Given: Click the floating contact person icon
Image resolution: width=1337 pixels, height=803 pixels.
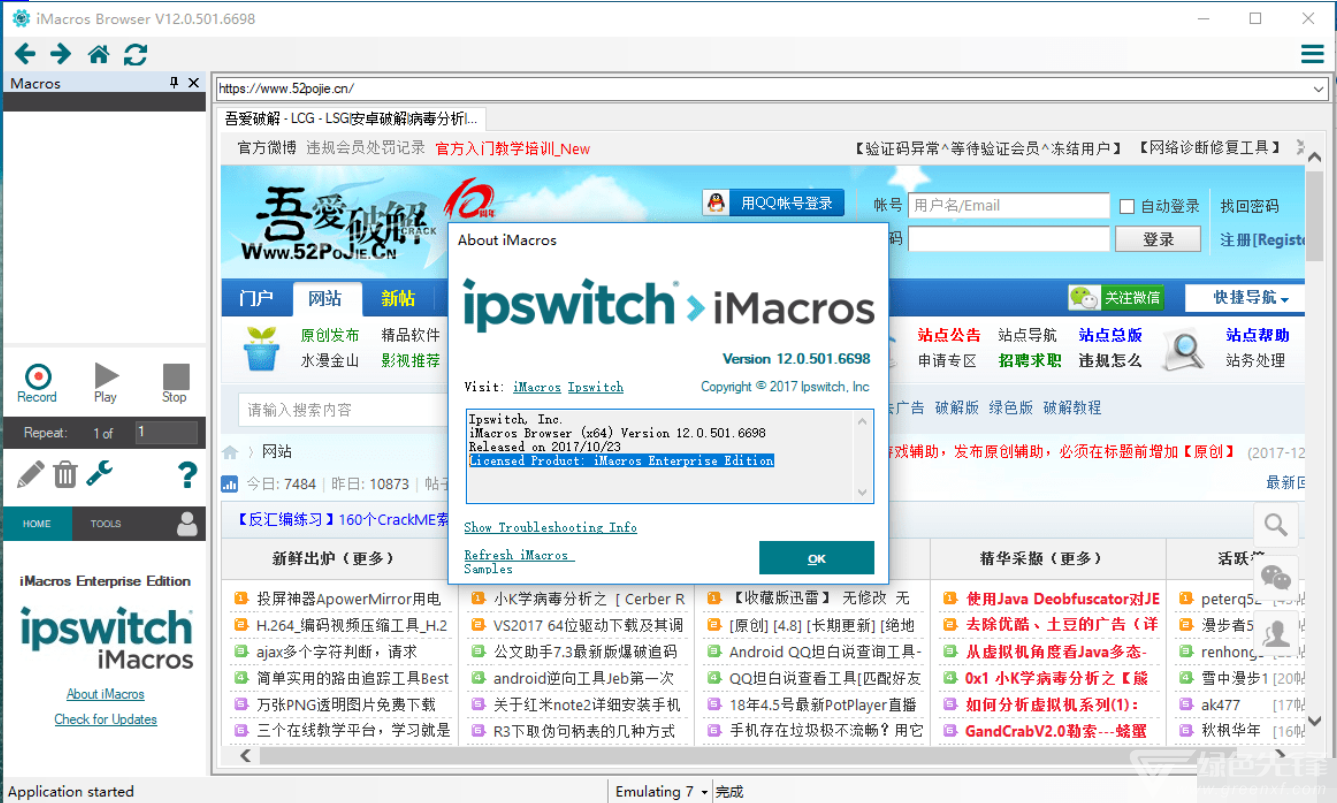Looking at the screenshot, I should [x=1275, y=632].
